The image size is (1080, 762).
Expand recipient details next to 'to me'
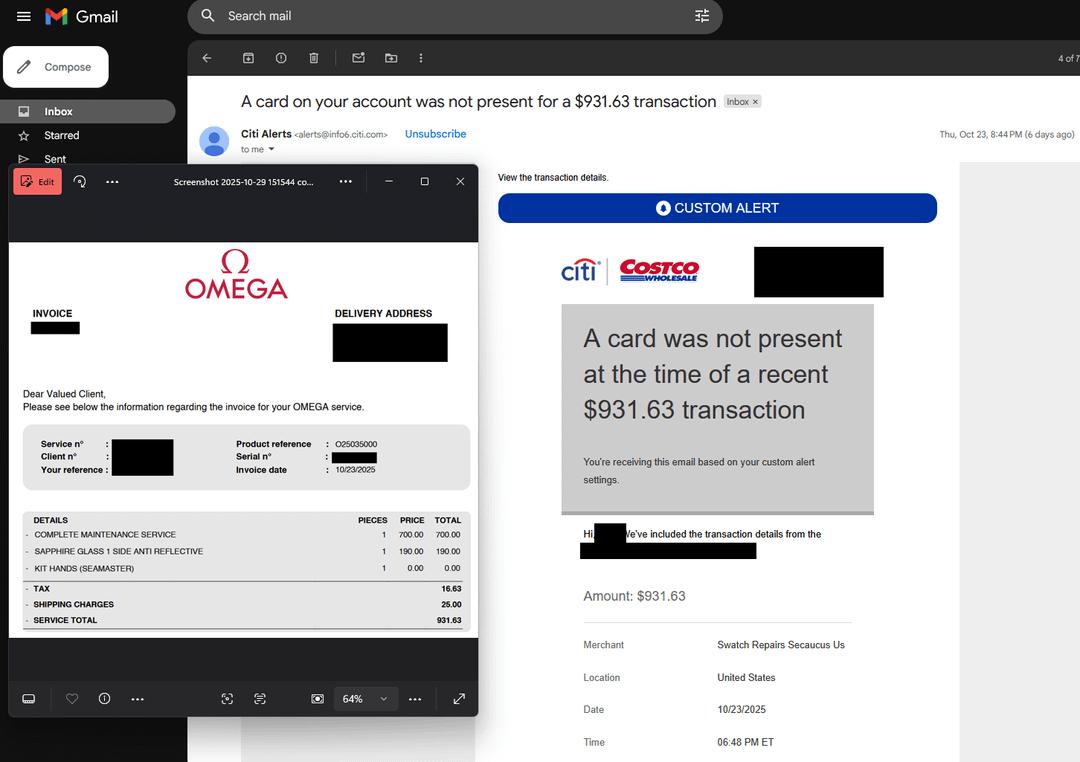coord(271,149)
